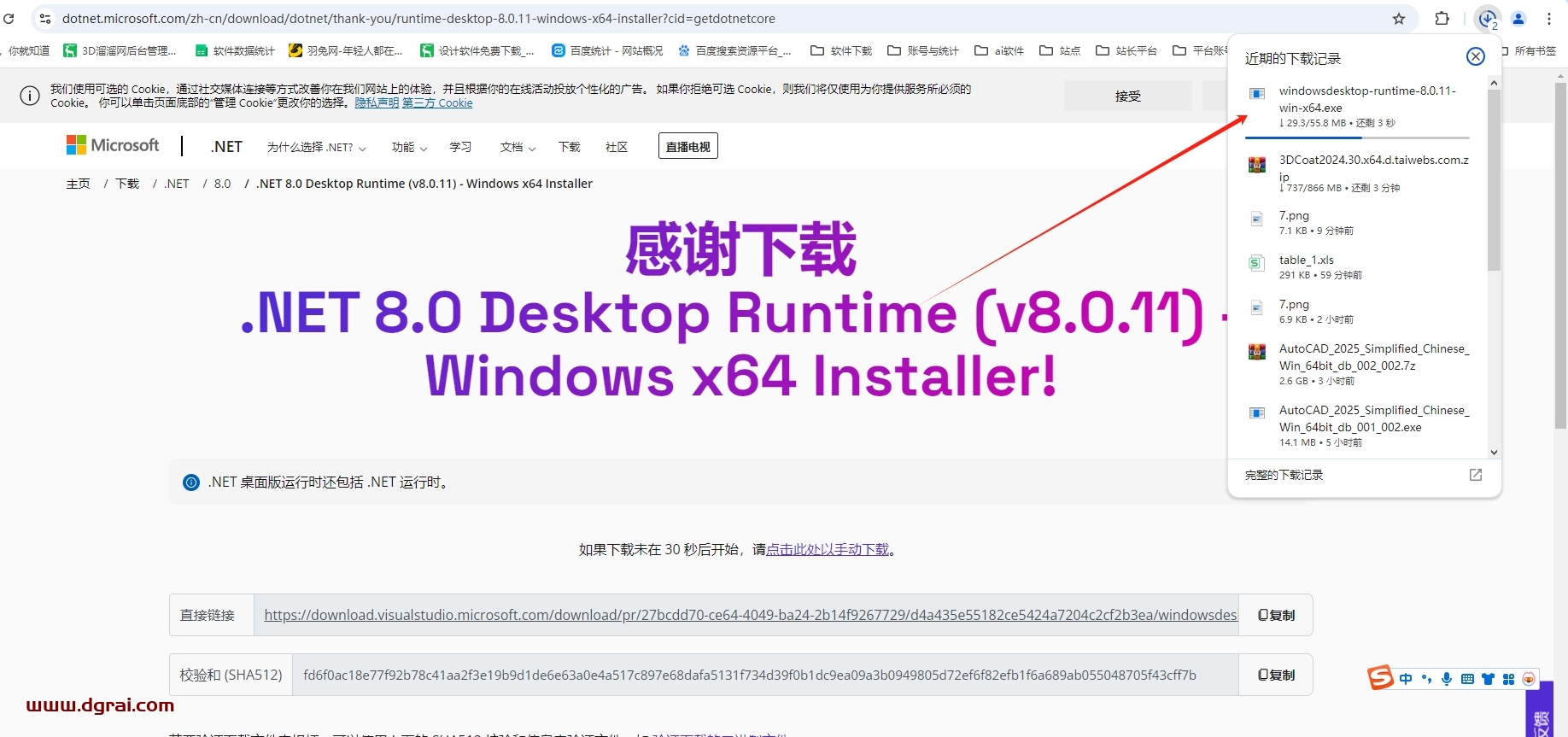
Task: Open the Sogou toolbox grid icon
Action: click(1509, 679)
